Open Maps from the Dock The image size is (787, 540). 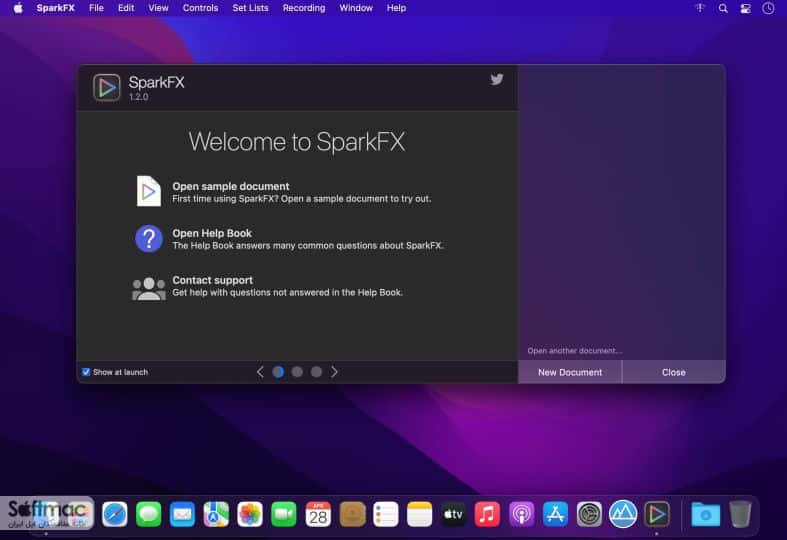[216, 514]
